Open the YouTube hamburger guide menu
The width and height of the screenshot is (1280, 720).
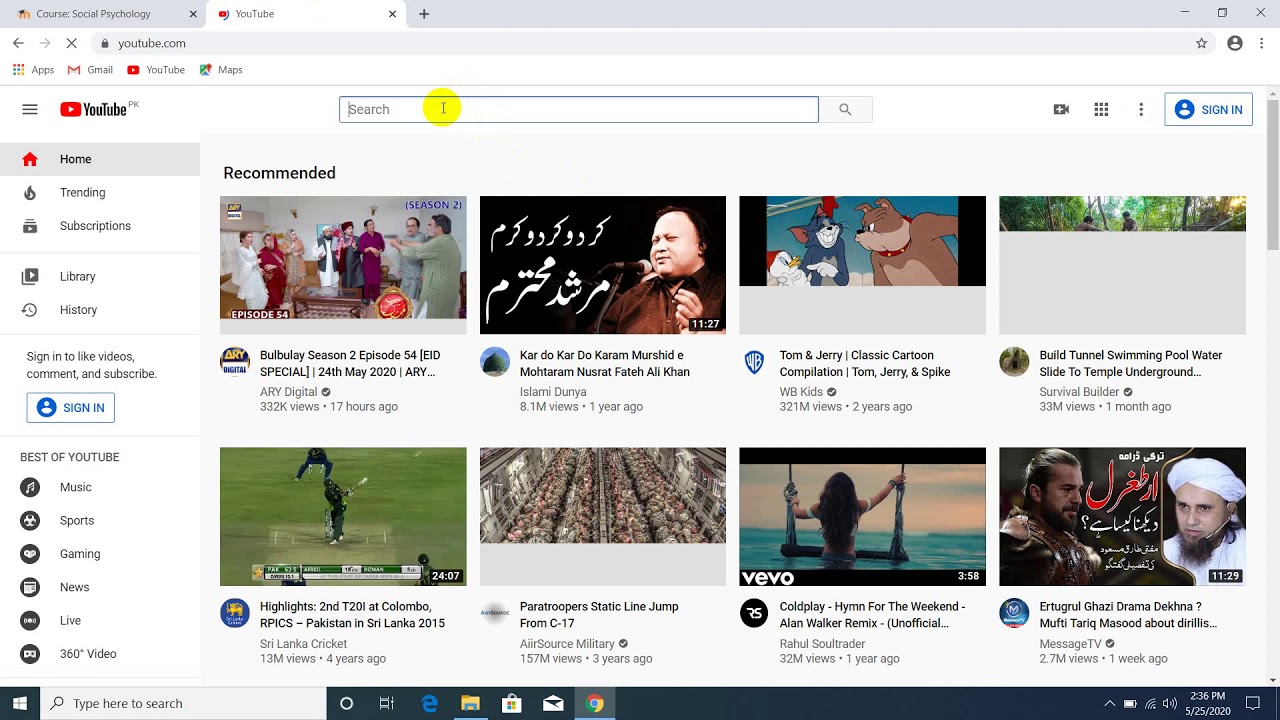tap(30, 109)
